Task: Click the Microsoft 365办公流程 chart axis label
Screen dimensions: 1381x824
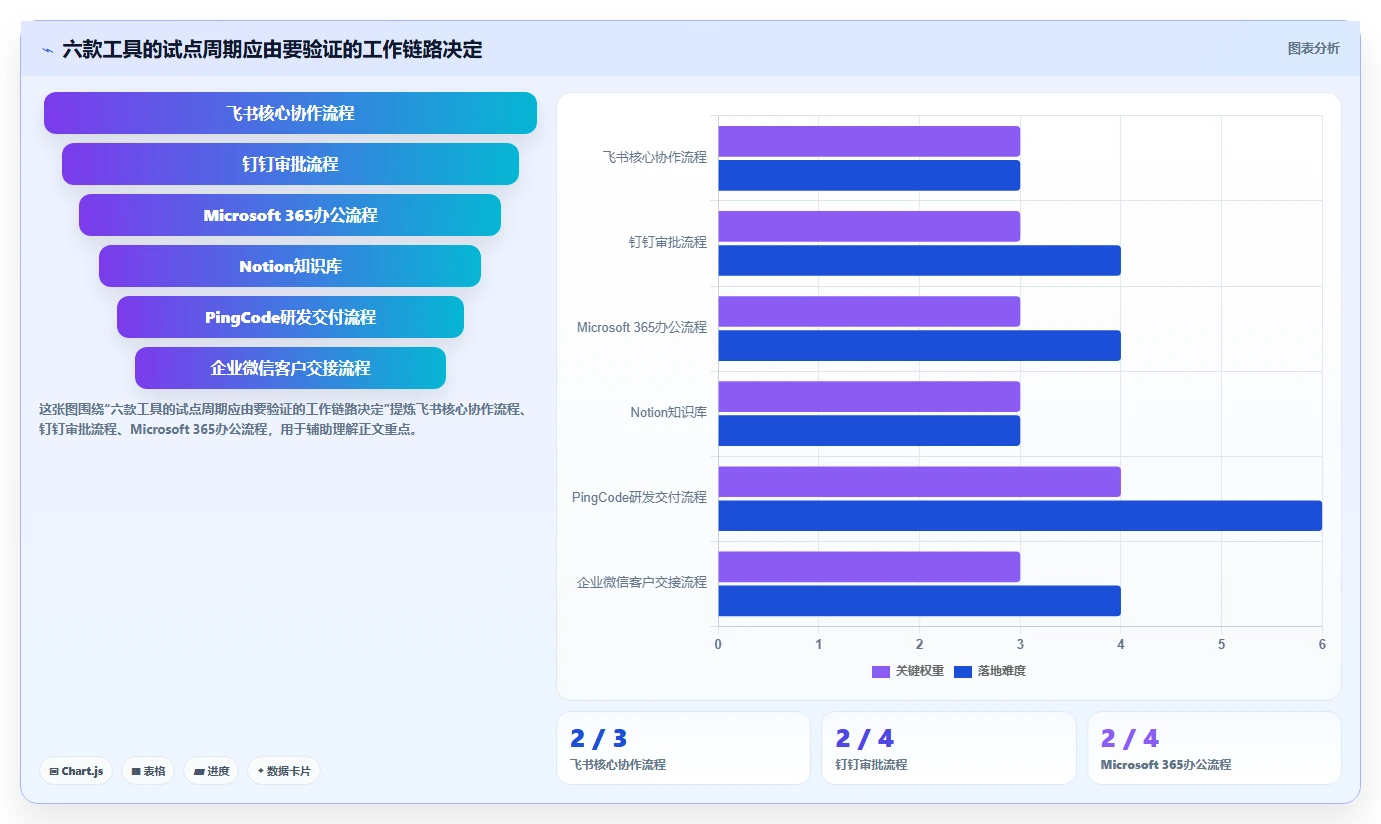Action: click(x=641, y=327)
